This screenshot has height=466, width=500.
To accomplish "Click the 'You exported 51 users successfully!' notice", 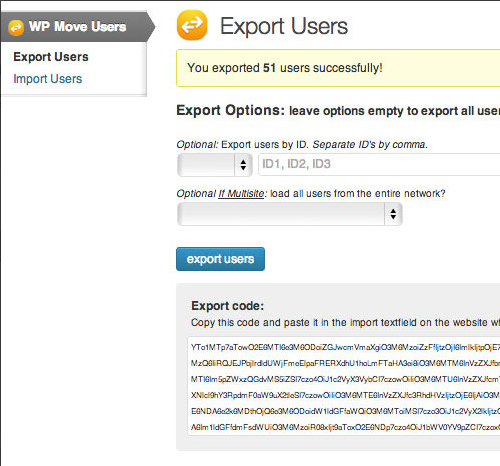I will tap(338, 68).
